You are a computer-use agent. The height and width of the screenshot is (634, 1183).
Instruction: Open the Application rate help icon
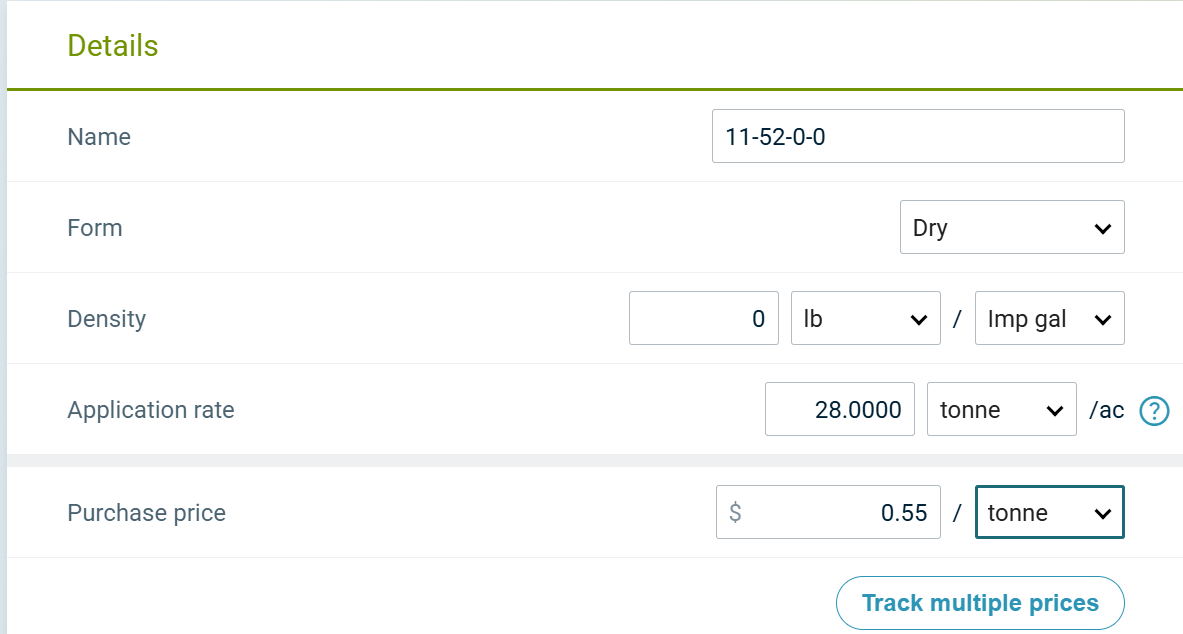[1155, 410]
